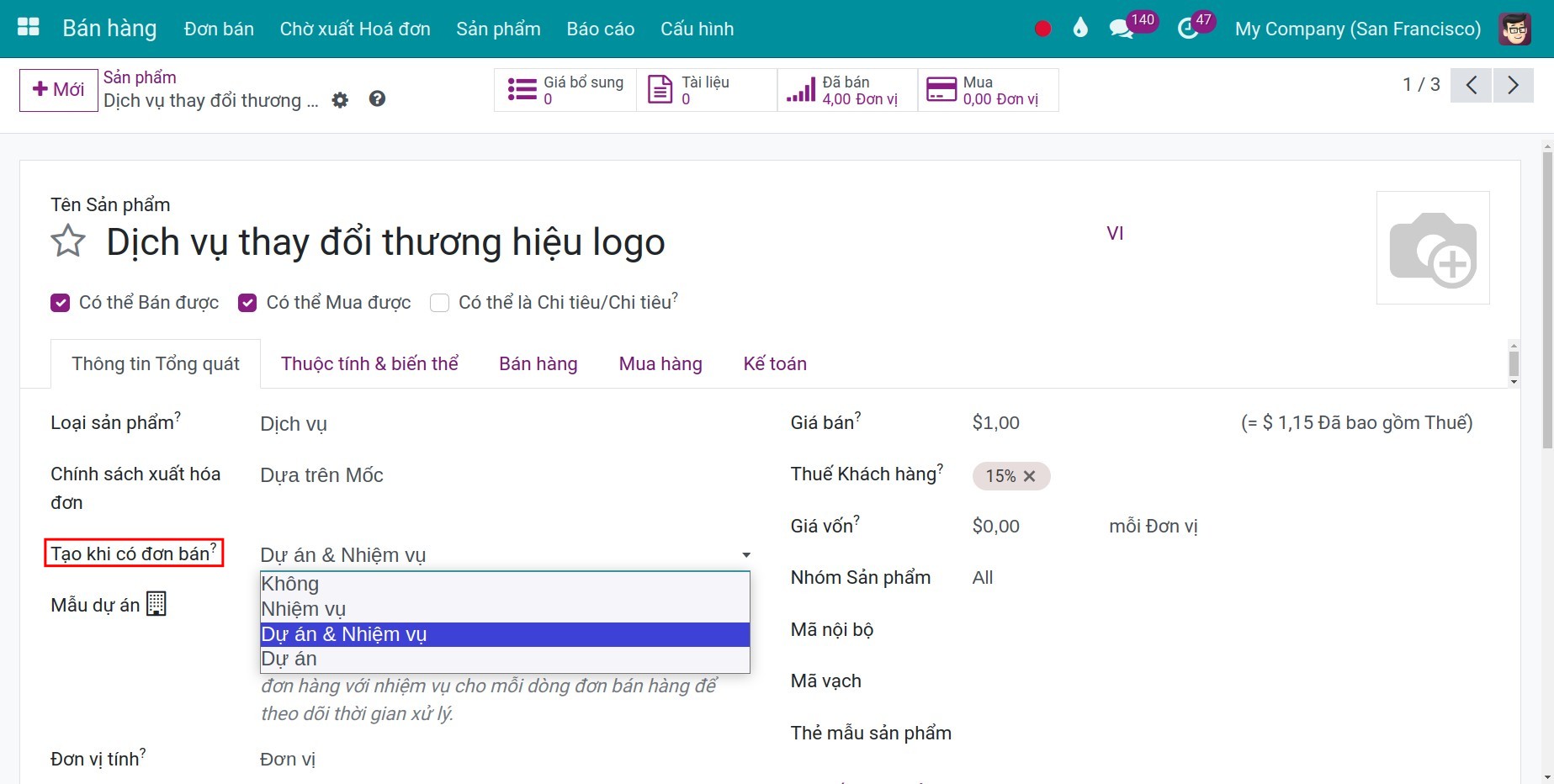The width and height of the screenshot is (1554, 784).
Task: Open the Báo cáo menu
Action: pyautogui.click(x=600, y=28)
